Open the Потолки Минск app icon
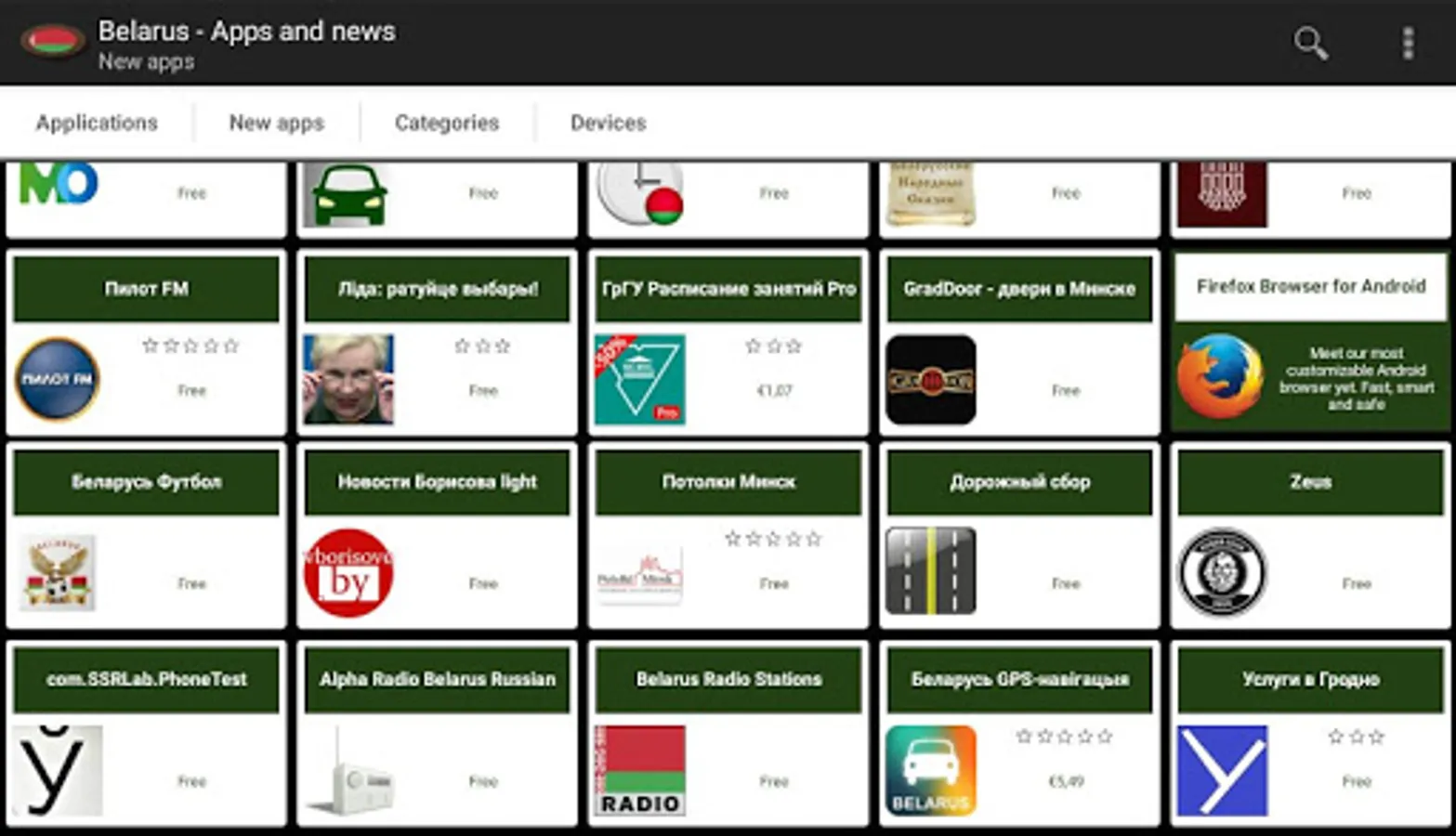This screenshot has height=836, width=1456. coord(640,574)
